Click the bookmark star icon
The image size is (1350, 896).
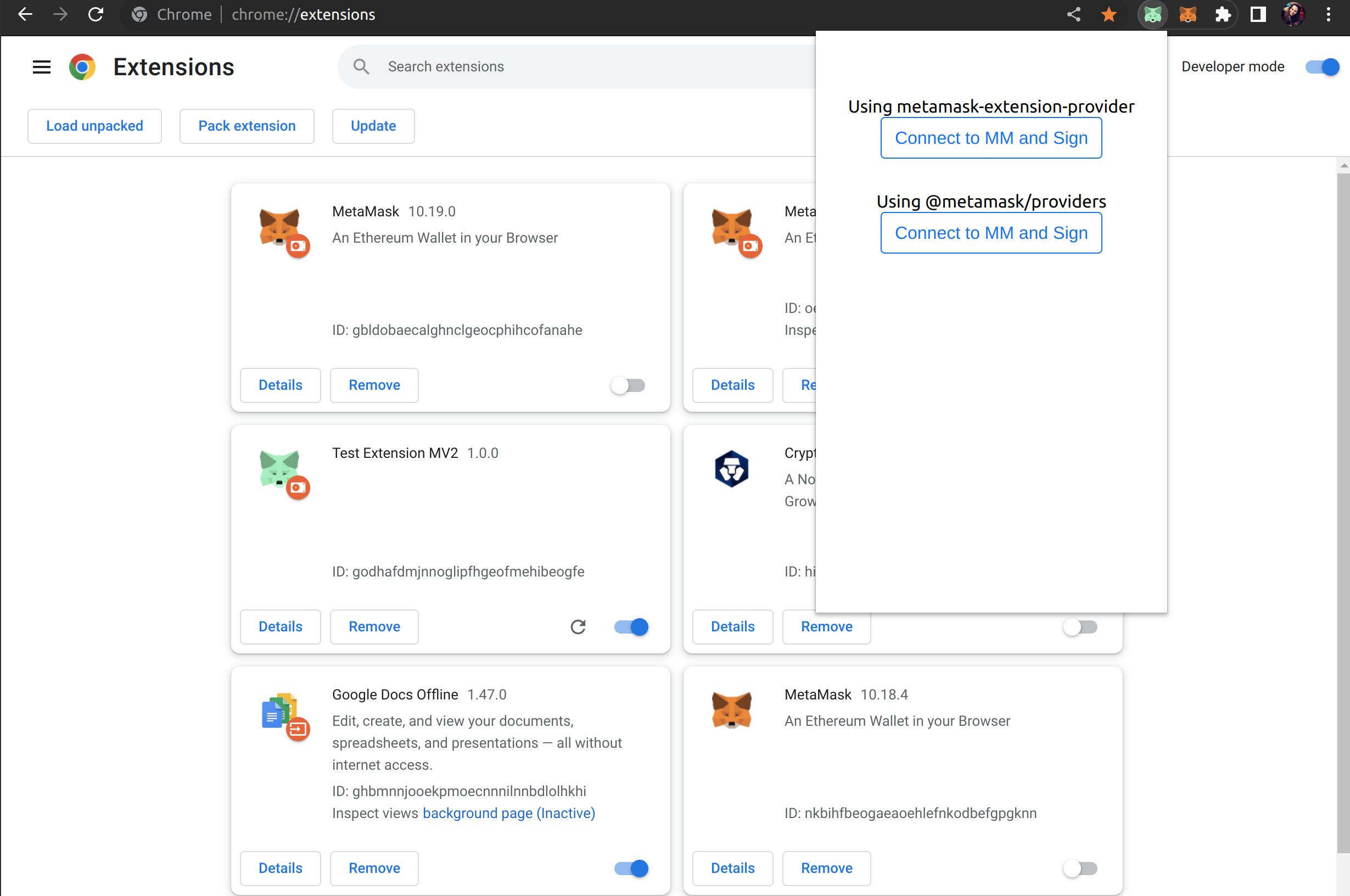pyautogui.click(x=1108, y=14)
